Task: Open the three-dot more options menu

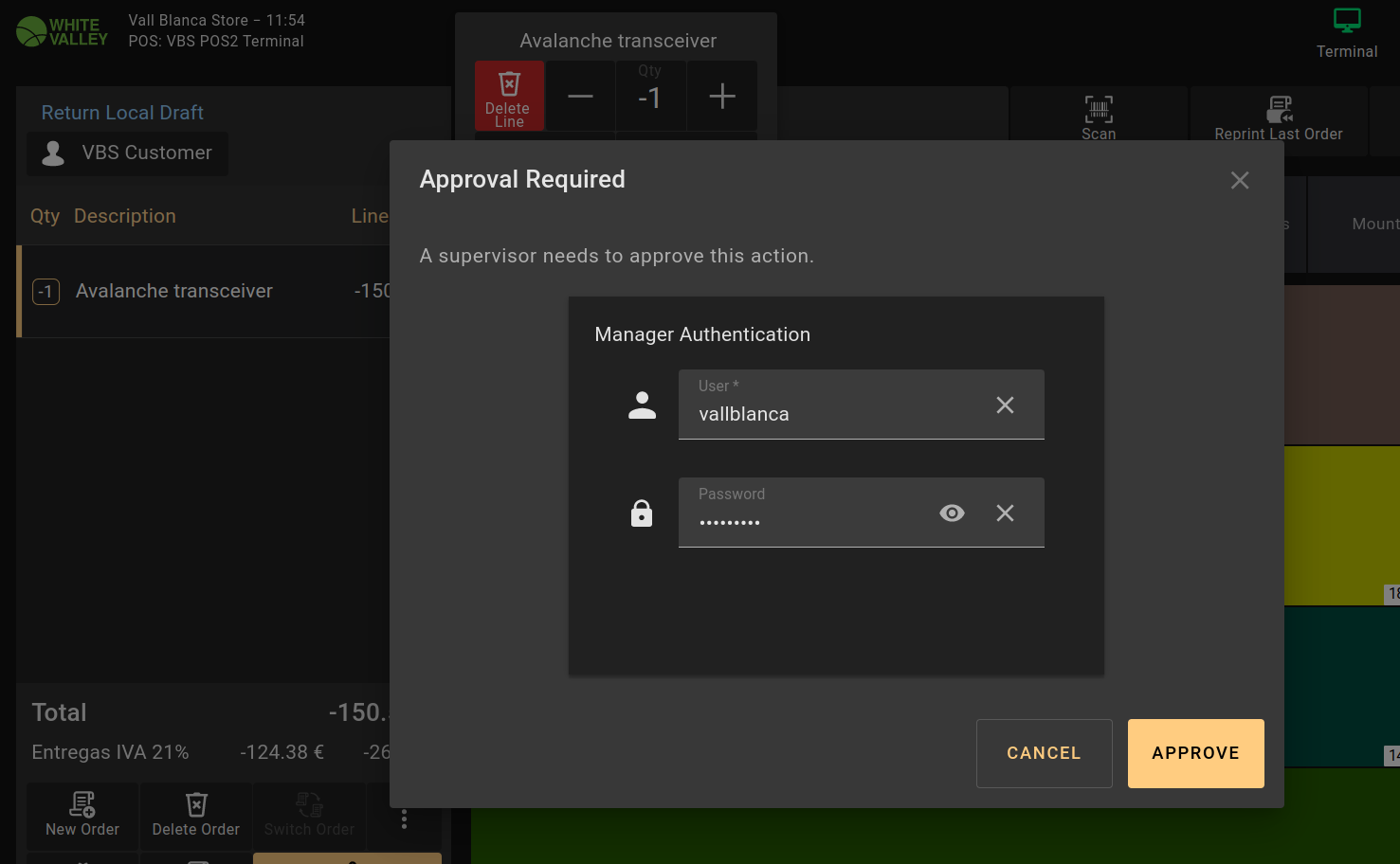Action: tap(404, 819)
